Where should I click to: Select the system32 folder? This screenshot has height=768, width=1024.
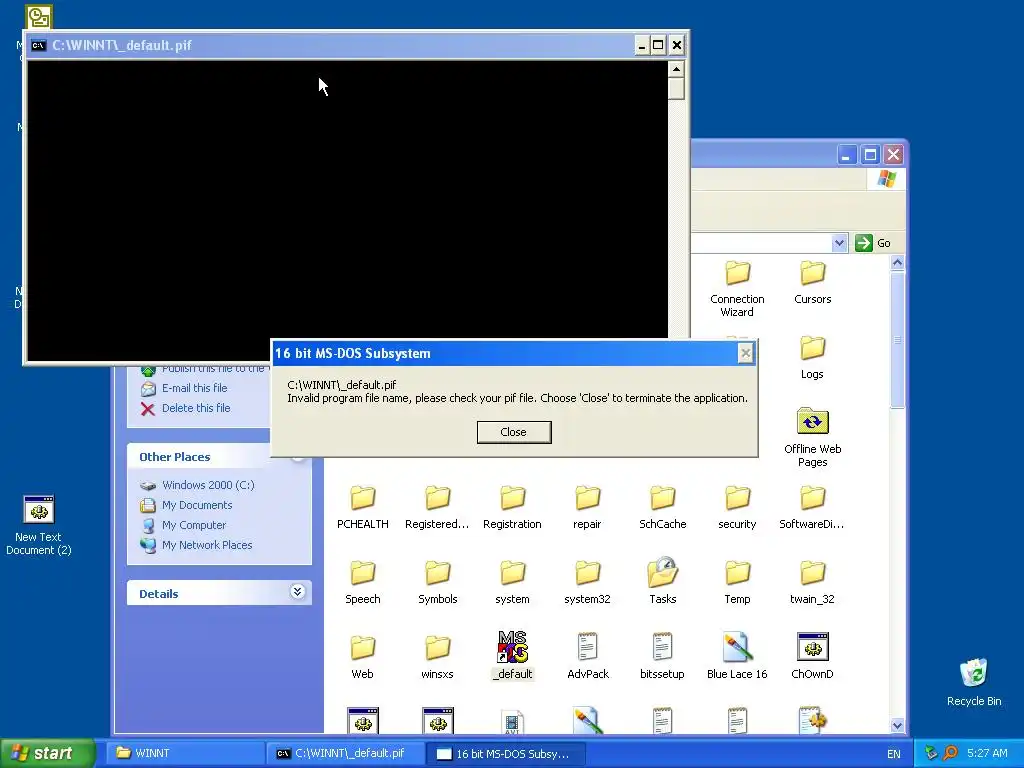[x=587, y=583]
